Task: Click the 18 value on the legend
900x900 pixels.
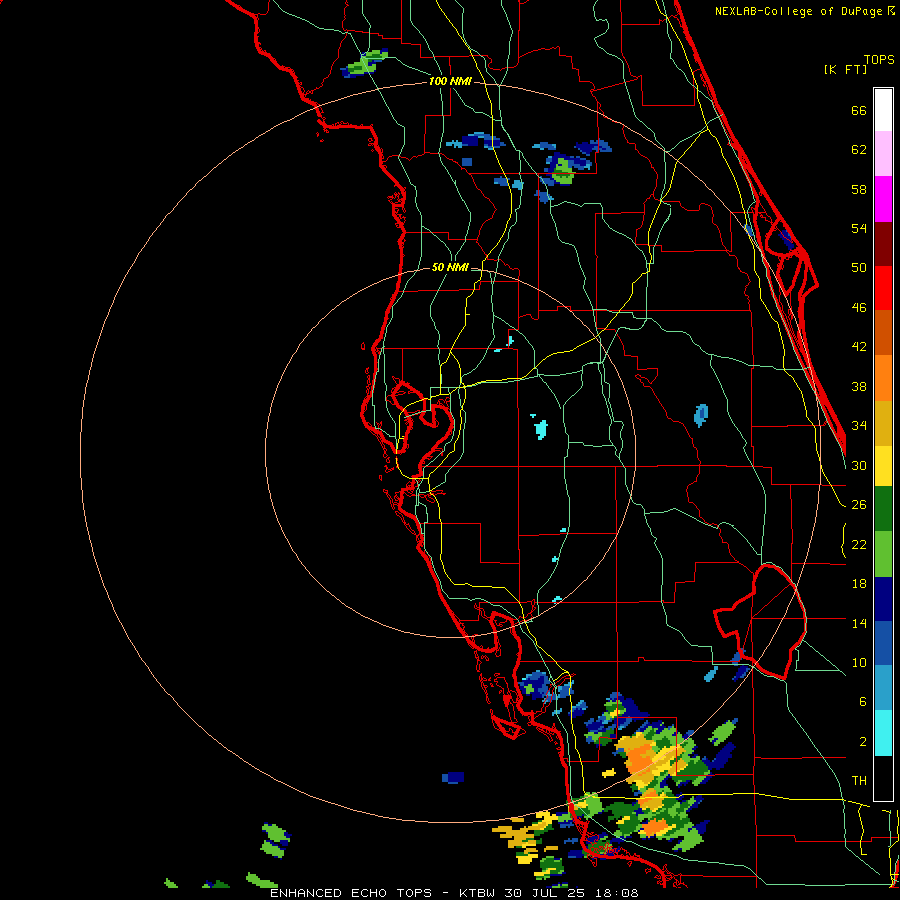Action: [859, 584]
